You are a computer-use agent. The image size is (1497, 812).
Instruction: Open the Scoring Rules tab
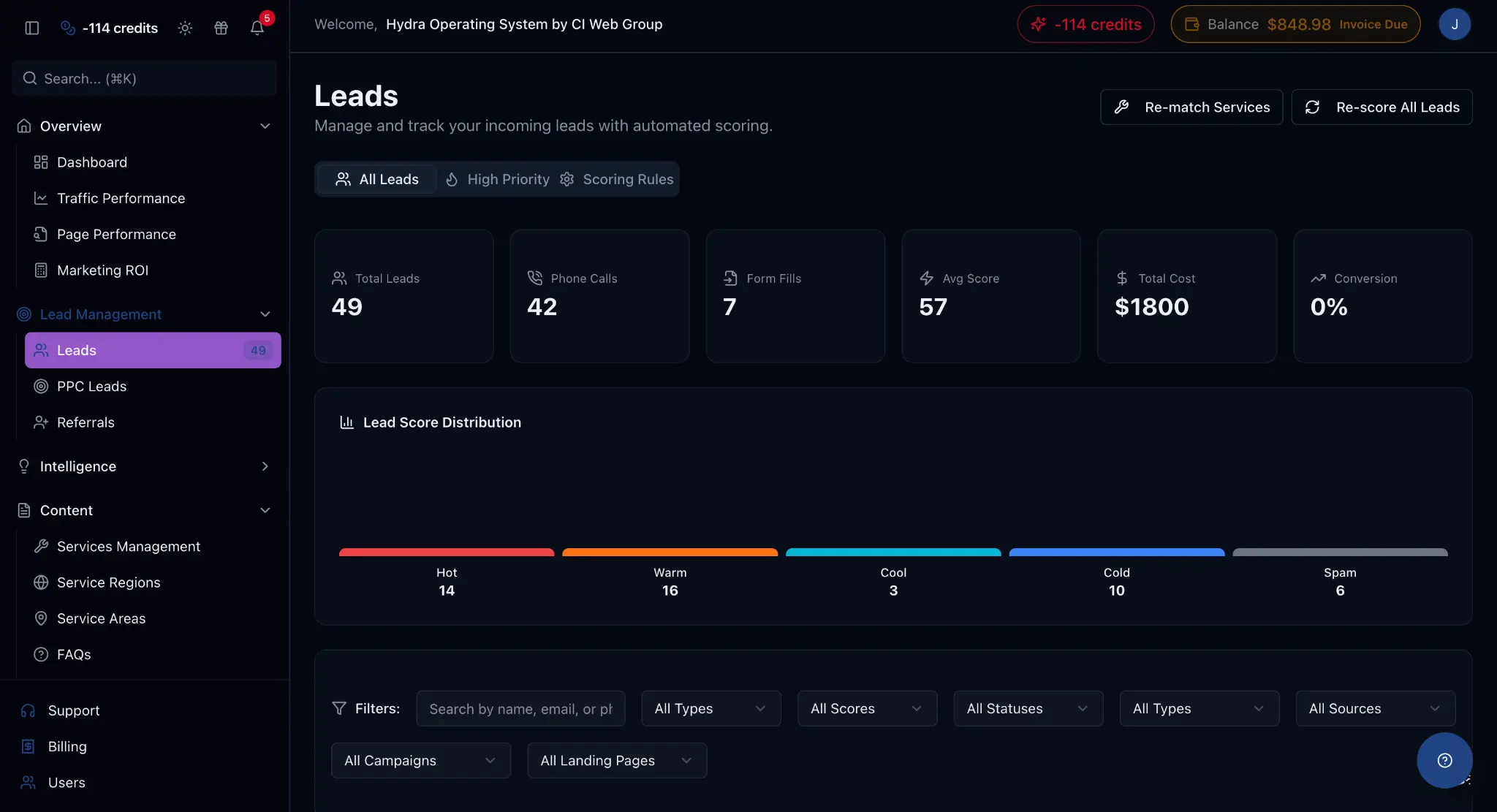[x=618, y=179]
